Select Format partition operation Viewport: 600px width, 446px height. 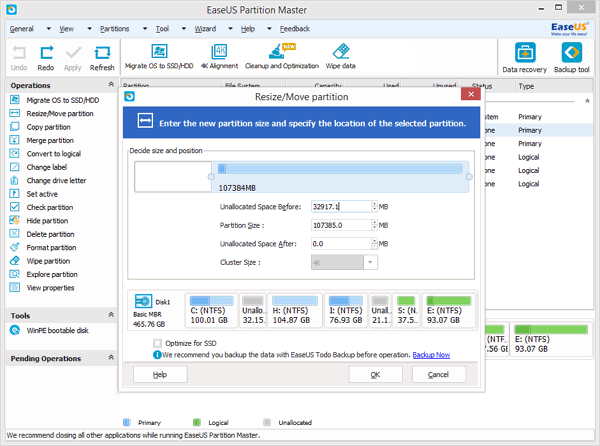43,247
